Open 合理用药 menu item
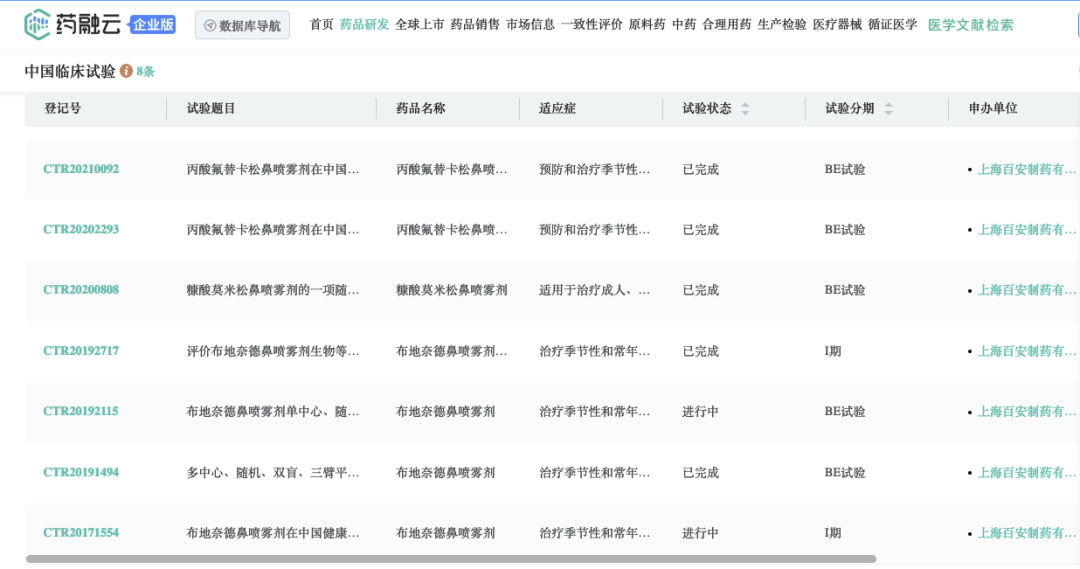1080x569 pixels. point(727,25)
